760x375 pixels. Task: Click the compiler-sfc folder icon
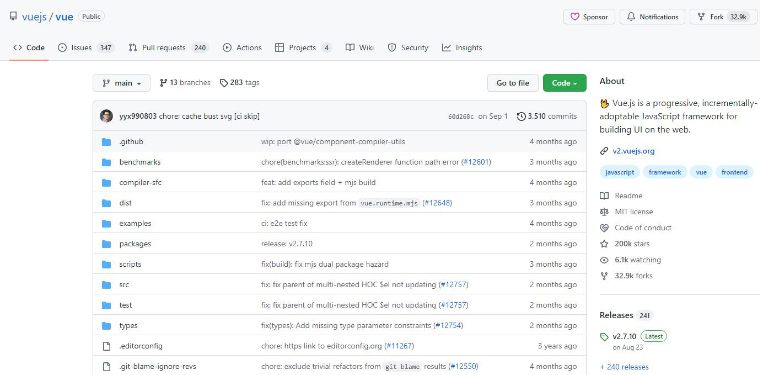(107, 183)
